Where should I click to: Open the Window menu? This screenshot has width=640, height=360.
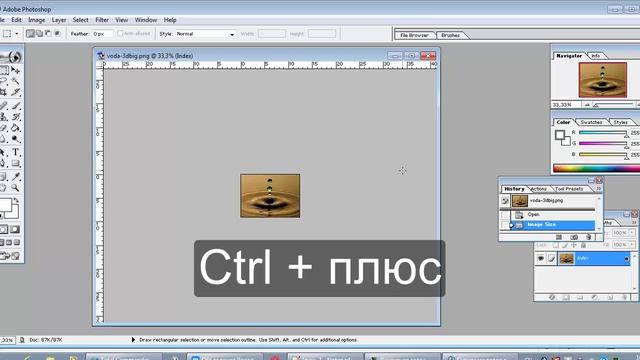[146, 20]
